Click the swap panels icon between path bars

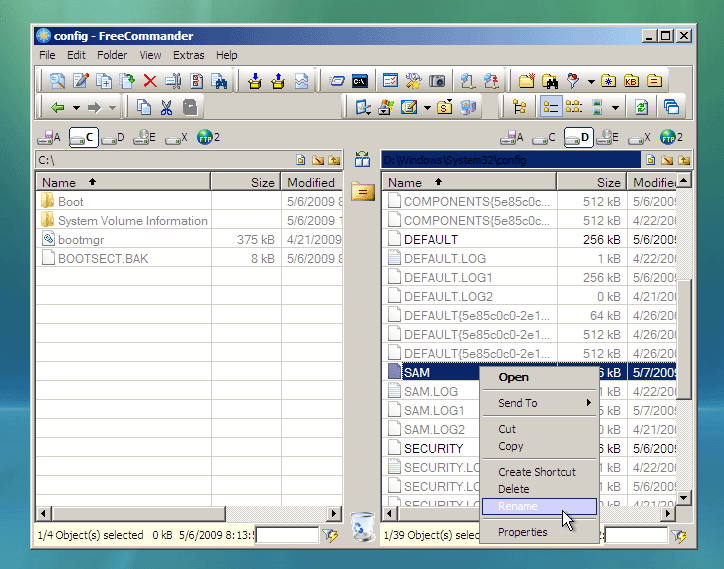pos(362,160)
